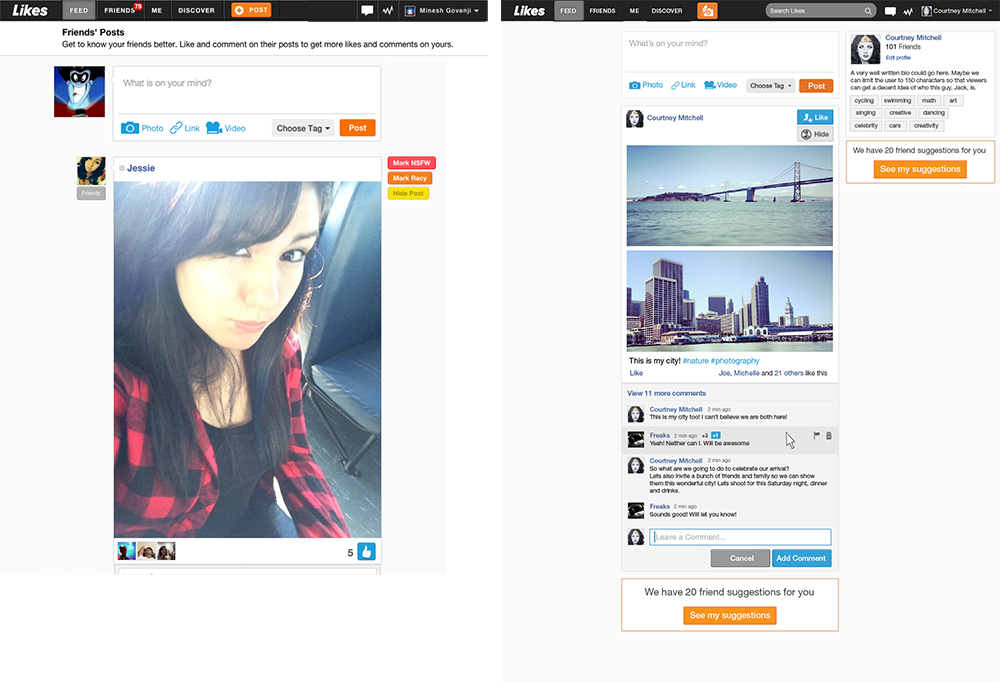Hide Courtney Mitchell's post with the Hide button
This screenshot has width=1000, height=682.
pyautogui.click(x=815, y=134)
